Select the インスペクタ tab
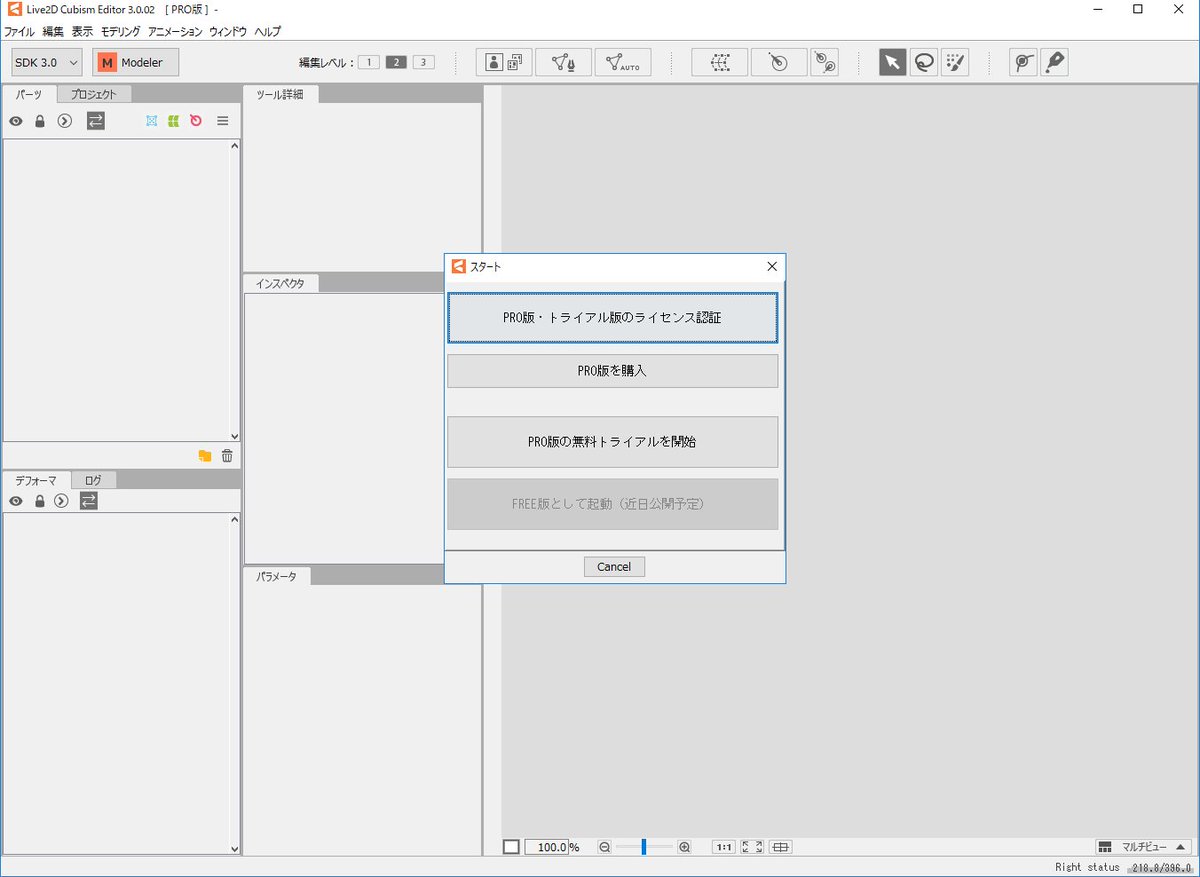Image resolution: width=1200 pixels, height=877 pixels. click(281, 283)
